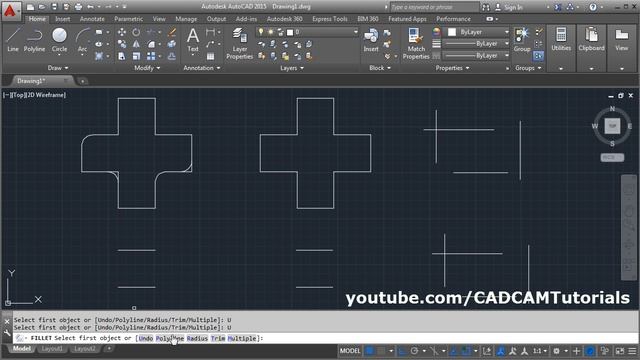Click the Rectangle tool icon
This screenshot has width=640, height=360.
click(99, 32)
